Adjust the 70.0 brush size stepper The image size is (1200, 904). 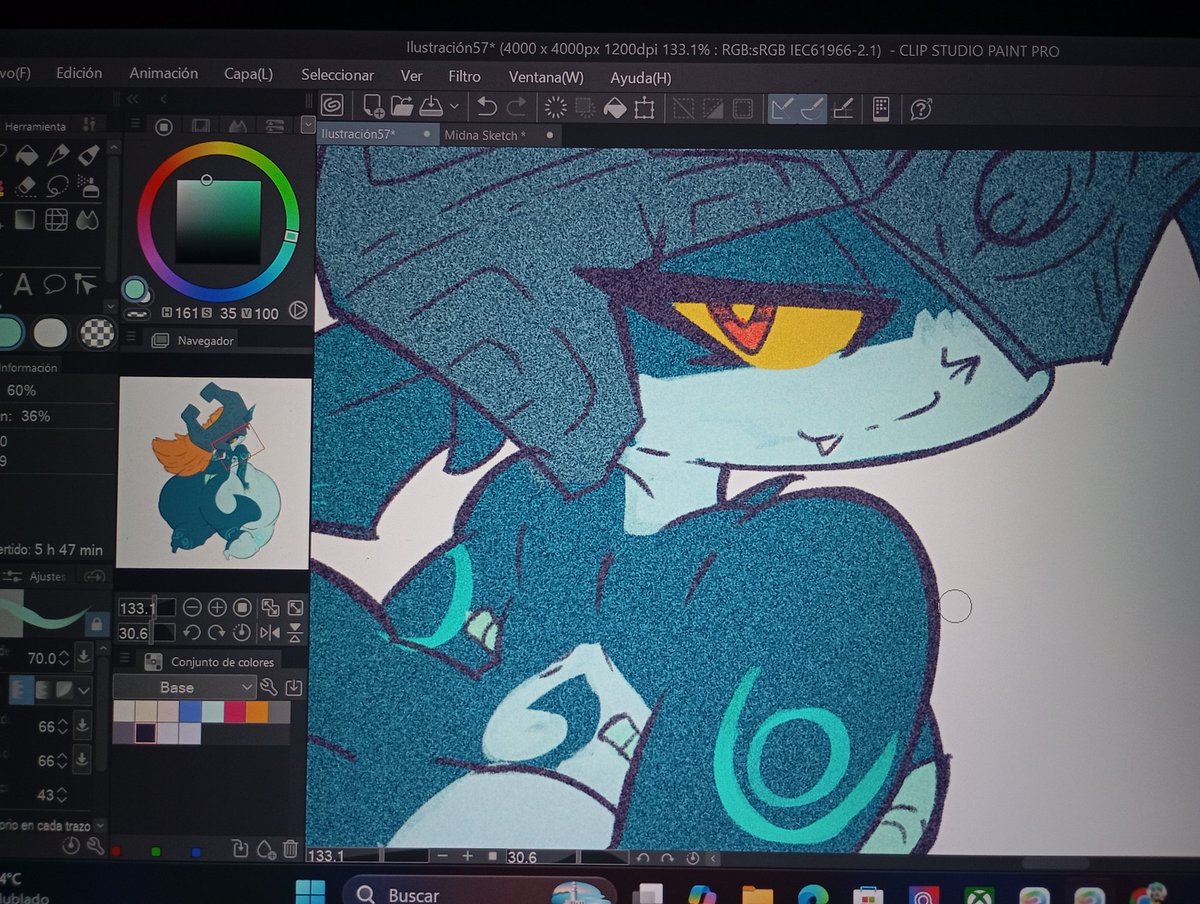tap(62, 658)
